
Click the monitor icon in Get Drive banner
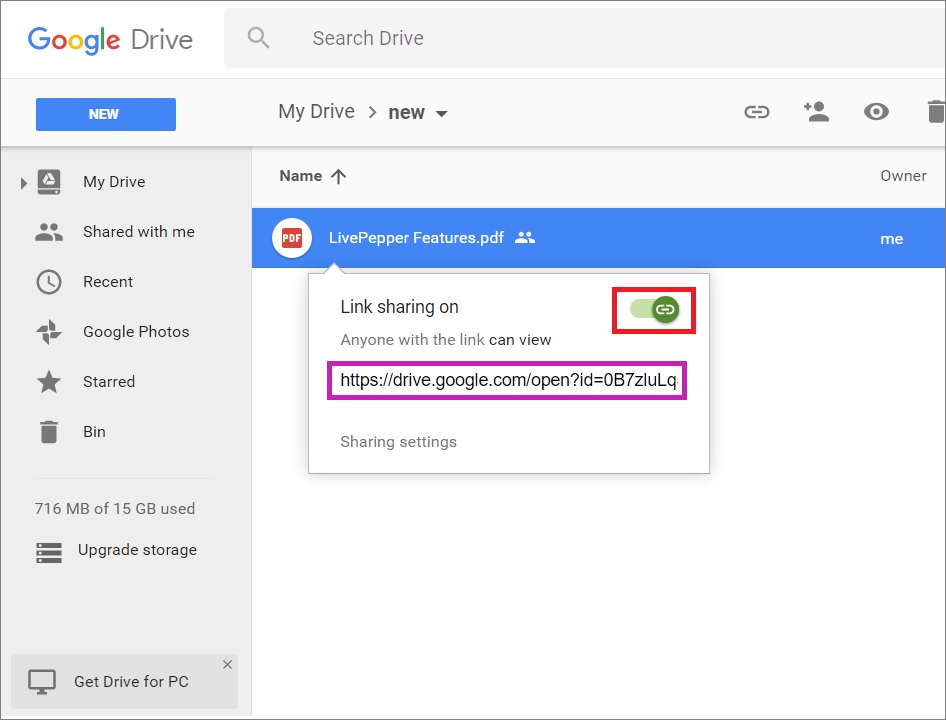(42, 682)
